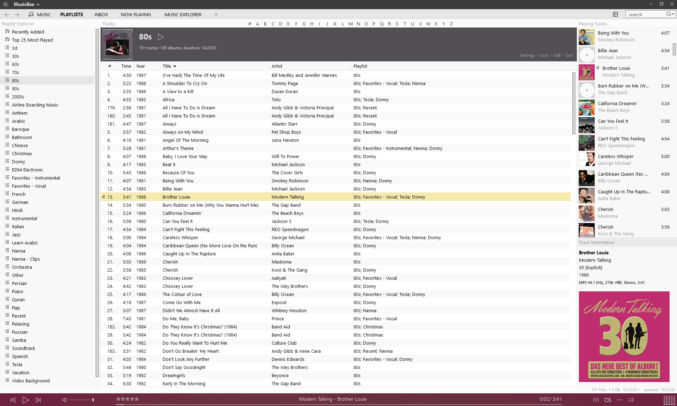Image resolution: width=677 pixels, height=406 pixels.
Task: Open the MusicBee application dropdown menu
Action: point(26,4)
